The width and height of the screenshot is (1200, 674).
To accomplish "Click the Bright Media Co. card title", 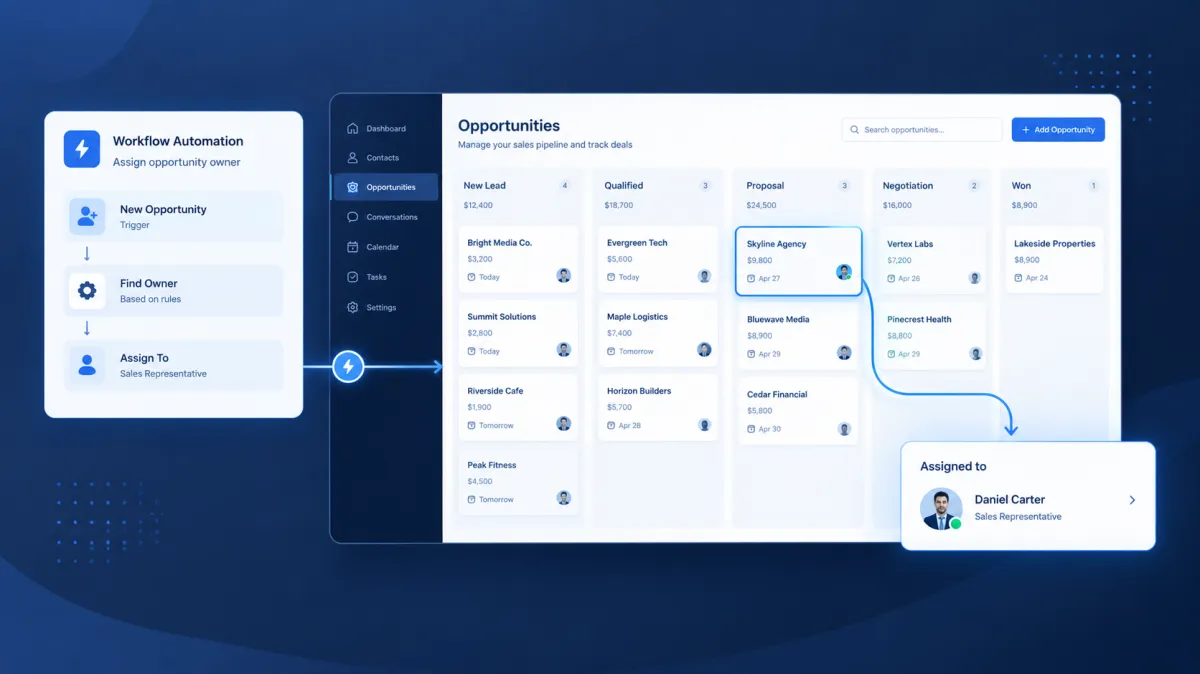I will coord(500,243).
